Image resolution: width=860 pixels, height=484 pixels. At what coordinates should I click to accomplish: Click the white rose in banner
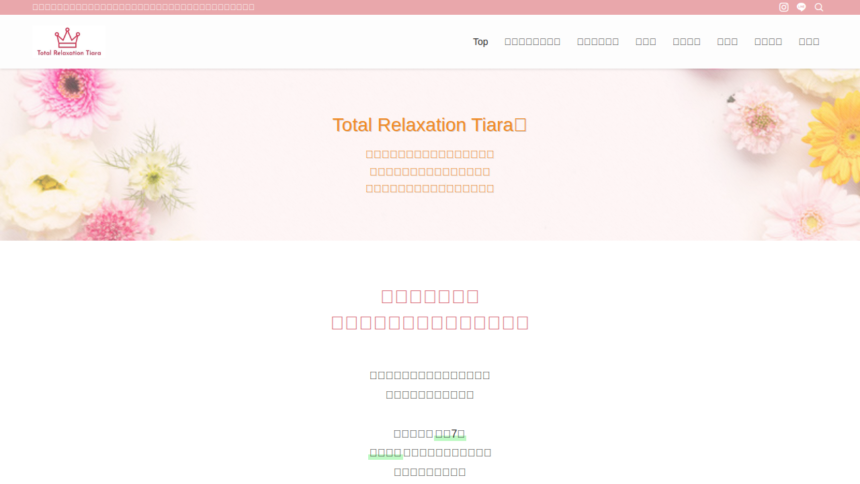(x=45, y=182)
